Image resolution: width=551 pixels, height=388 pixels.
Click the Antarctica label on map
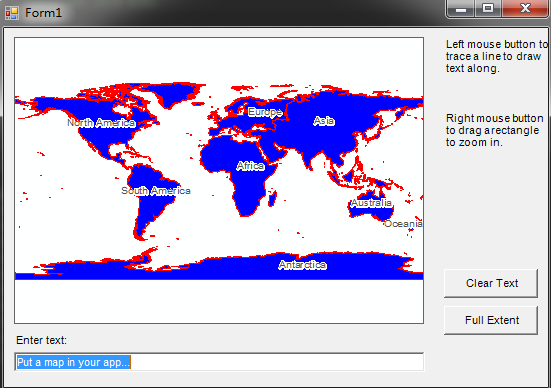point(303,265)
